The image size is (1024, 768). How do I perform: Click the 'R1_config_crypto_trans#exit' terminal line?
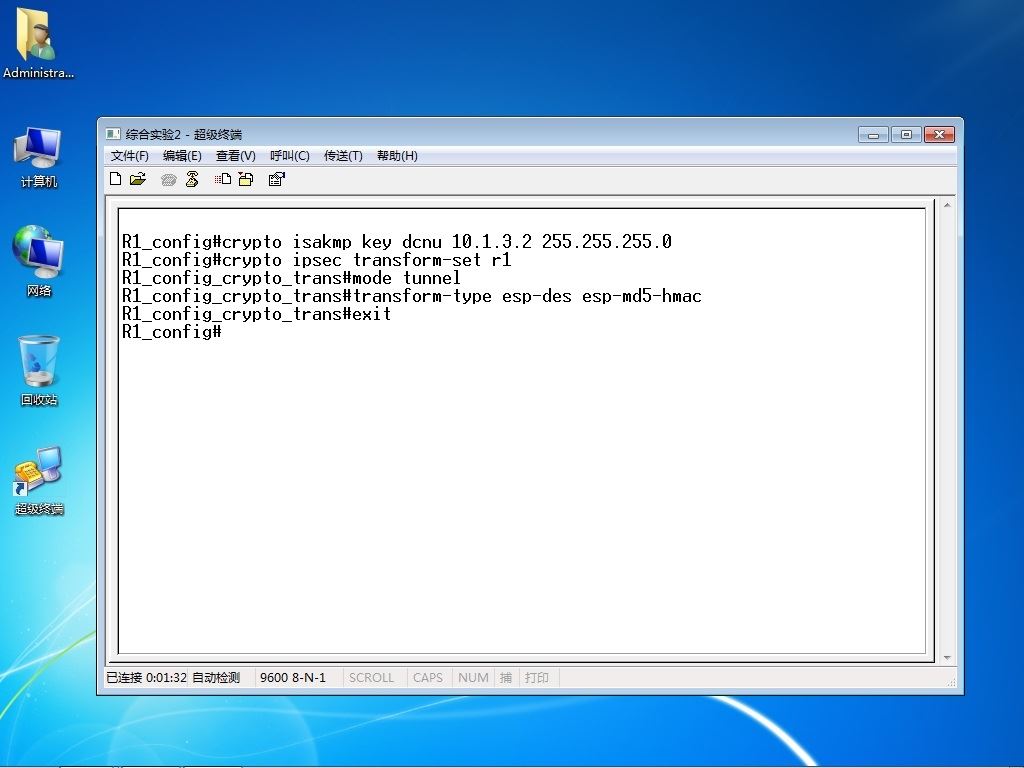257,314
